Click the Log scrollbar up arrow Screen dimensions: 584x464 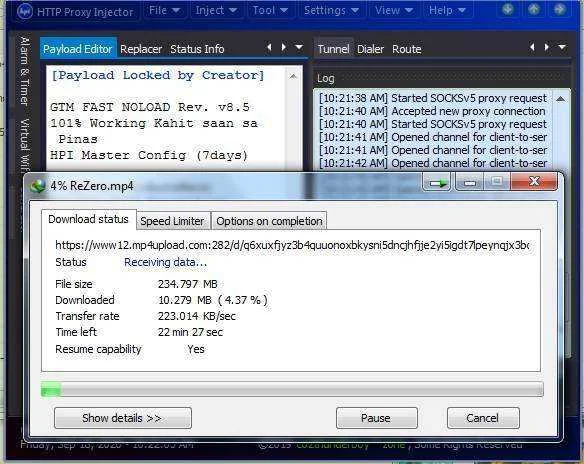[561, 99]
